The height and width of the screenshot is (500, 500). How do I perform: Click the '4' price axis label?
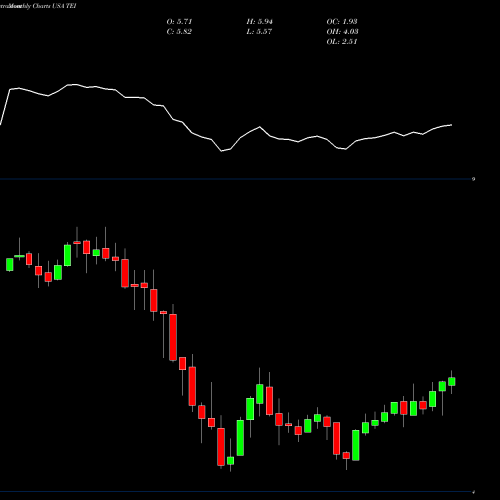pyautogui.click(x=474, y=492)
